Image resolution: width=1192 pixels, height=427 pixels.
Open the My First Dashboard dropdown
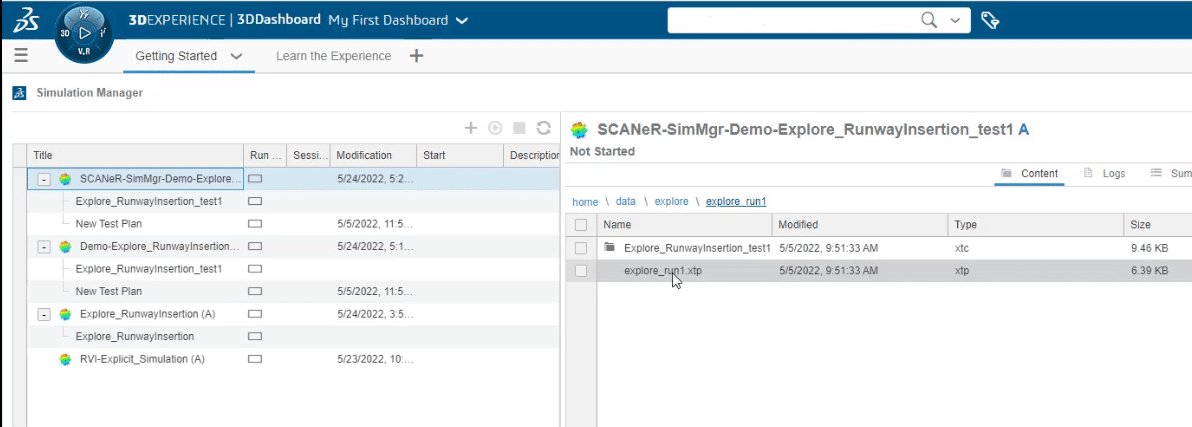coord(461,21)
